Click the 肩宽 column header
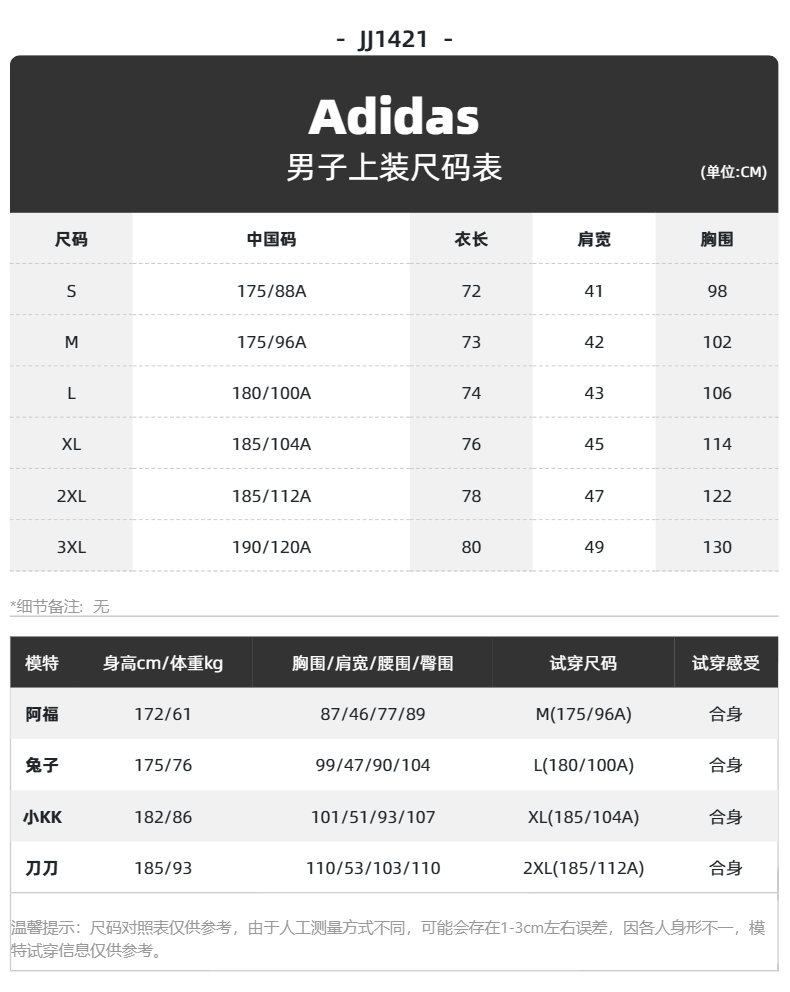This screenshot has width=790, height=992. [594, 239]
